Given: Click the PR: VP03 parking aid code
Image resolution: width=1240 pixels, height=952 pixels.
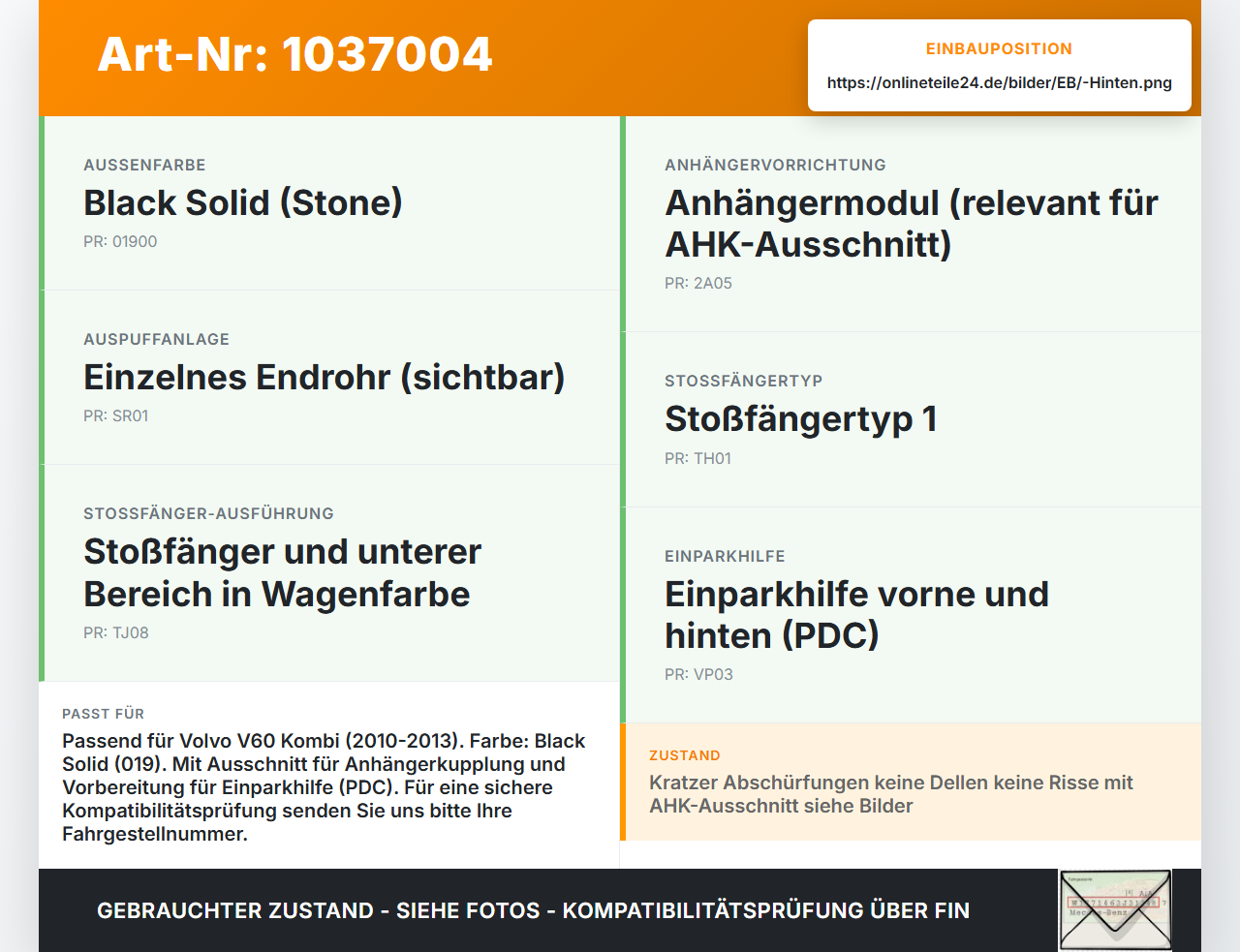Looking at the screenshot, I should point(698,675).
